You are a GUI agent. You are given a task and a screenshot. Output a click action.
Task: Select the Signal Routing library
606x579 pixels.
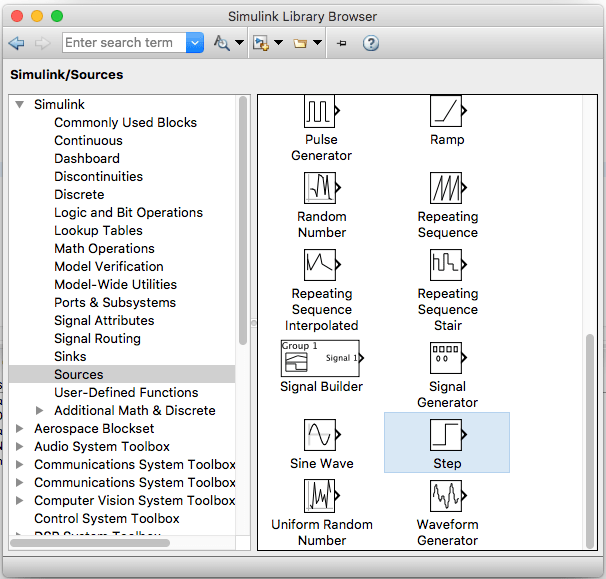click(x=97, y=339)
